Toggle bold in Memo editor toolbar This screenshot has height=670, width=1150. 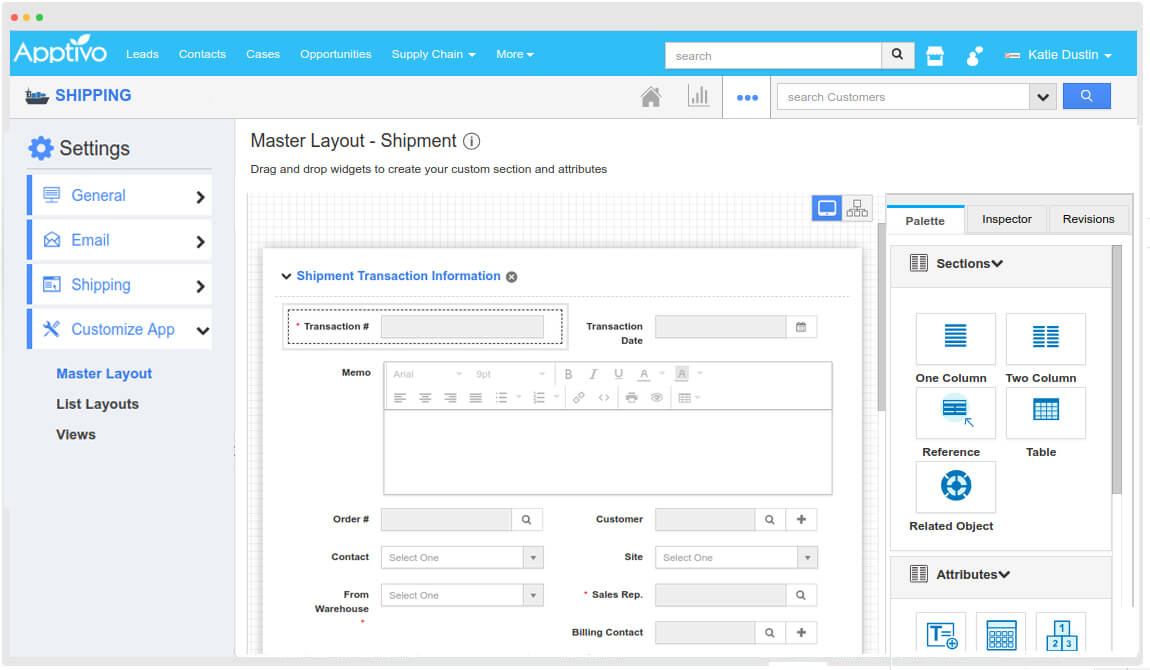click(x=568, y=374)
